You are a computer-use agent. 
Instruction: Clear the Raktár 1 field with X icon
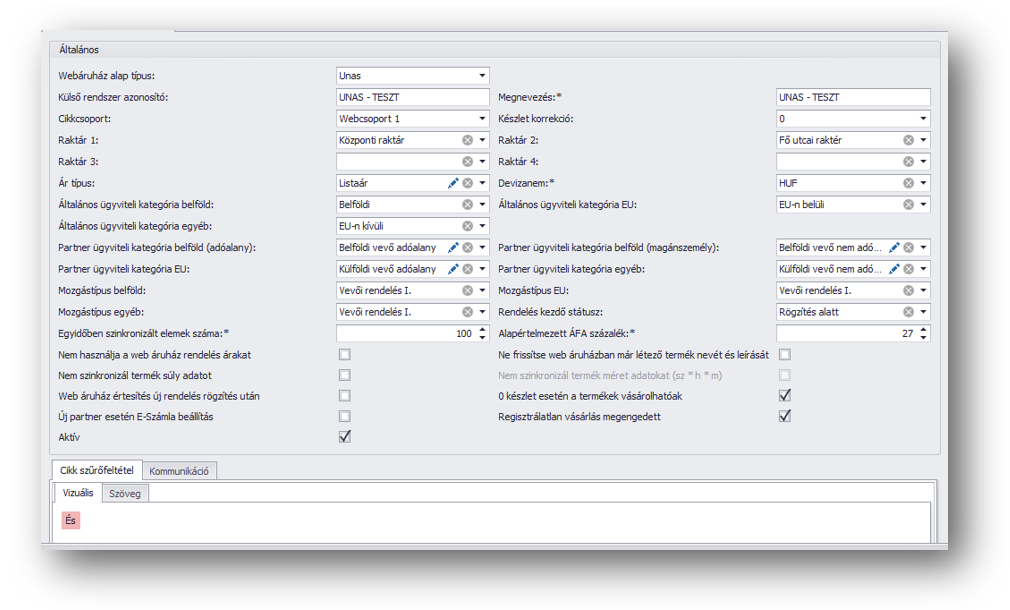[467, 140]
